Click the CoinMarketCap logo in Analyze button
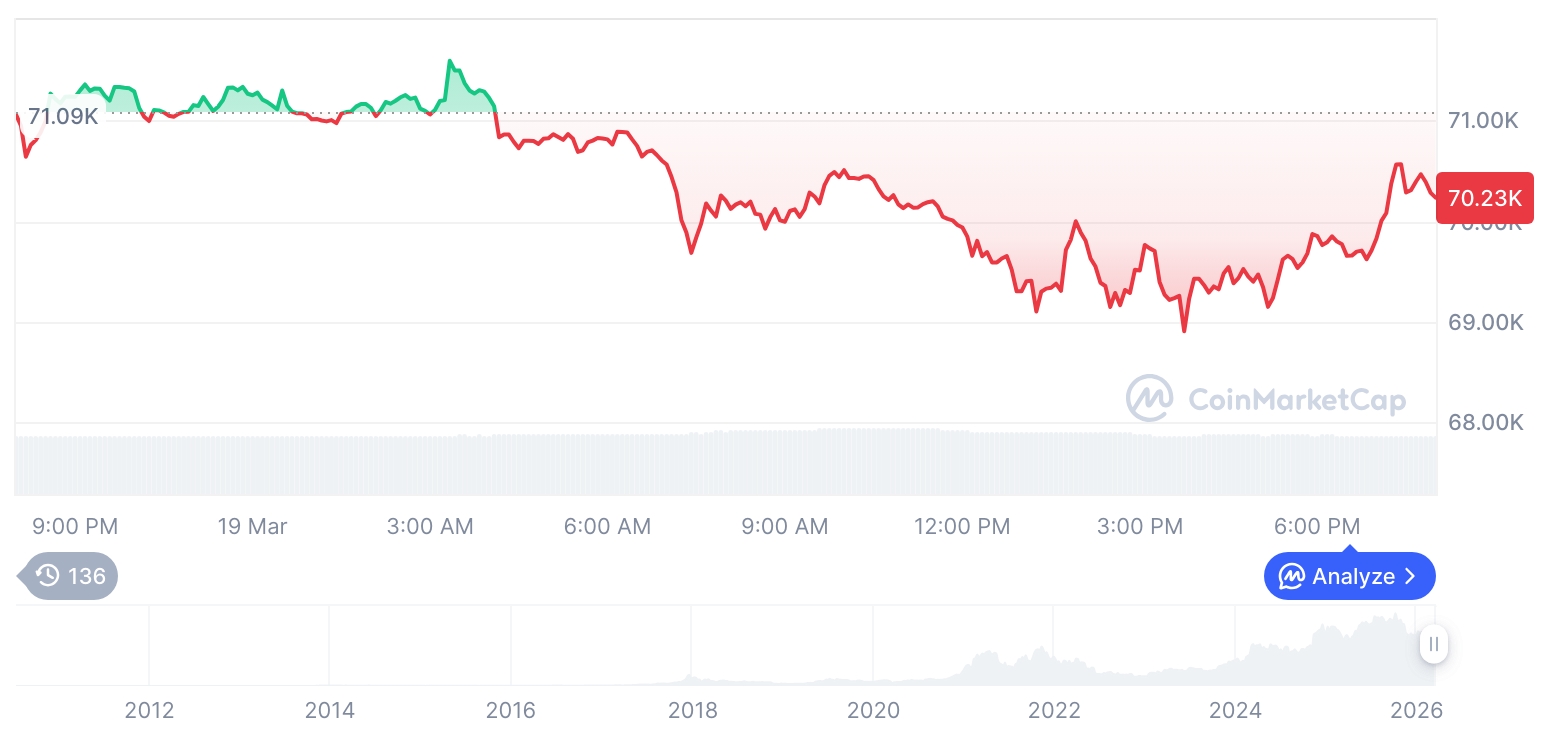The width and height of the screenshot is (1566, 732). pos(1291,576)
